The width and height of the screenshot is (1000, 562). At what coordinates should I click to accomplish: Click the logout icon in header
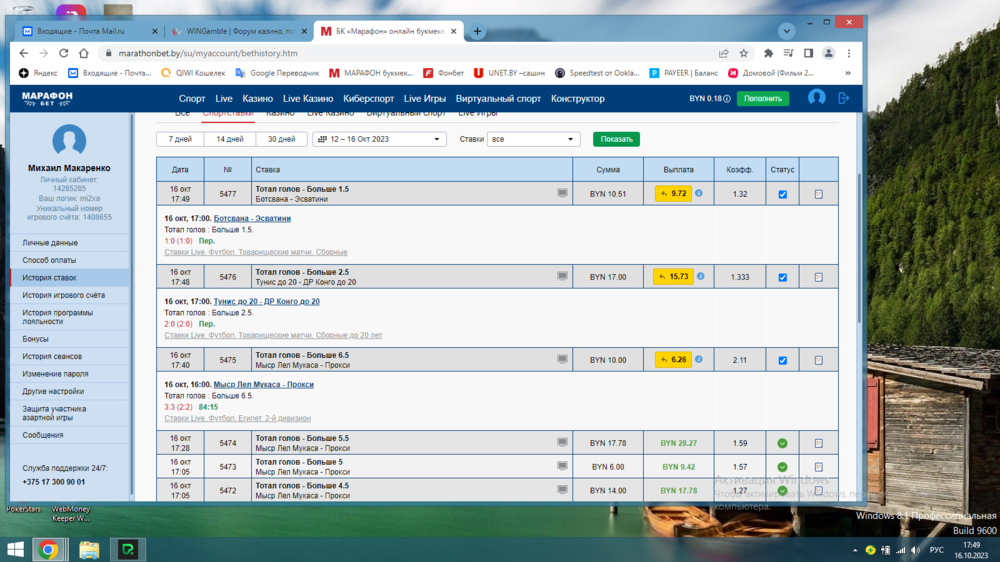[x=843, y=98]
